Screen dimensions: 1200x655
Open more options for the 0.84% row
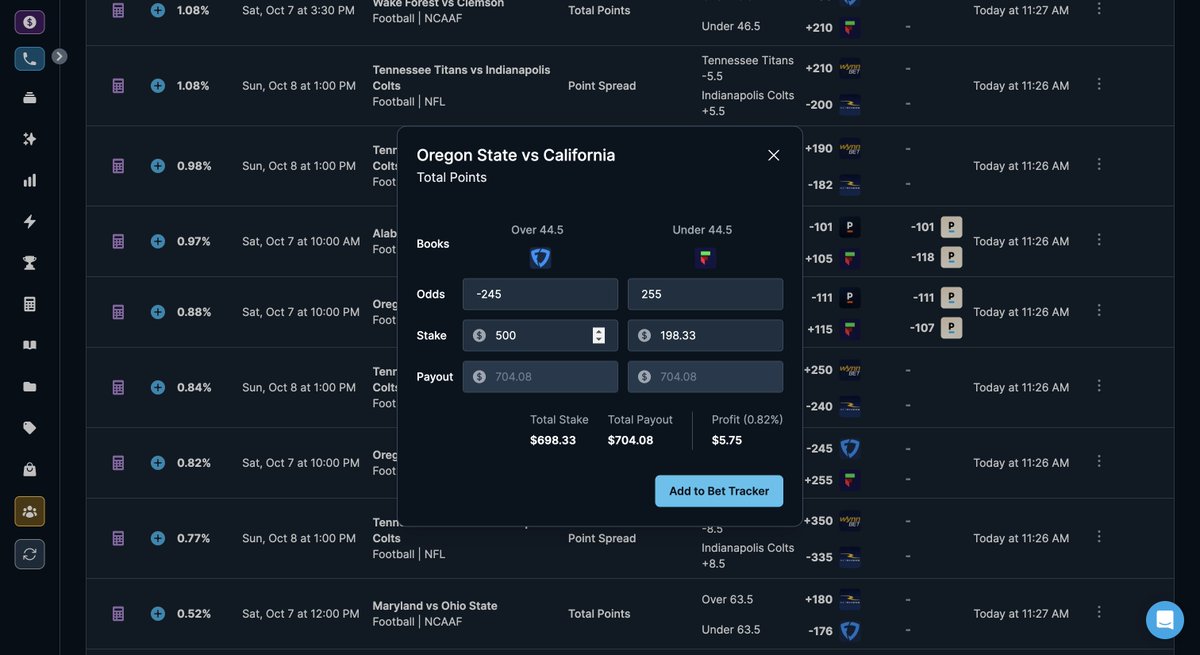[1099, 385]
